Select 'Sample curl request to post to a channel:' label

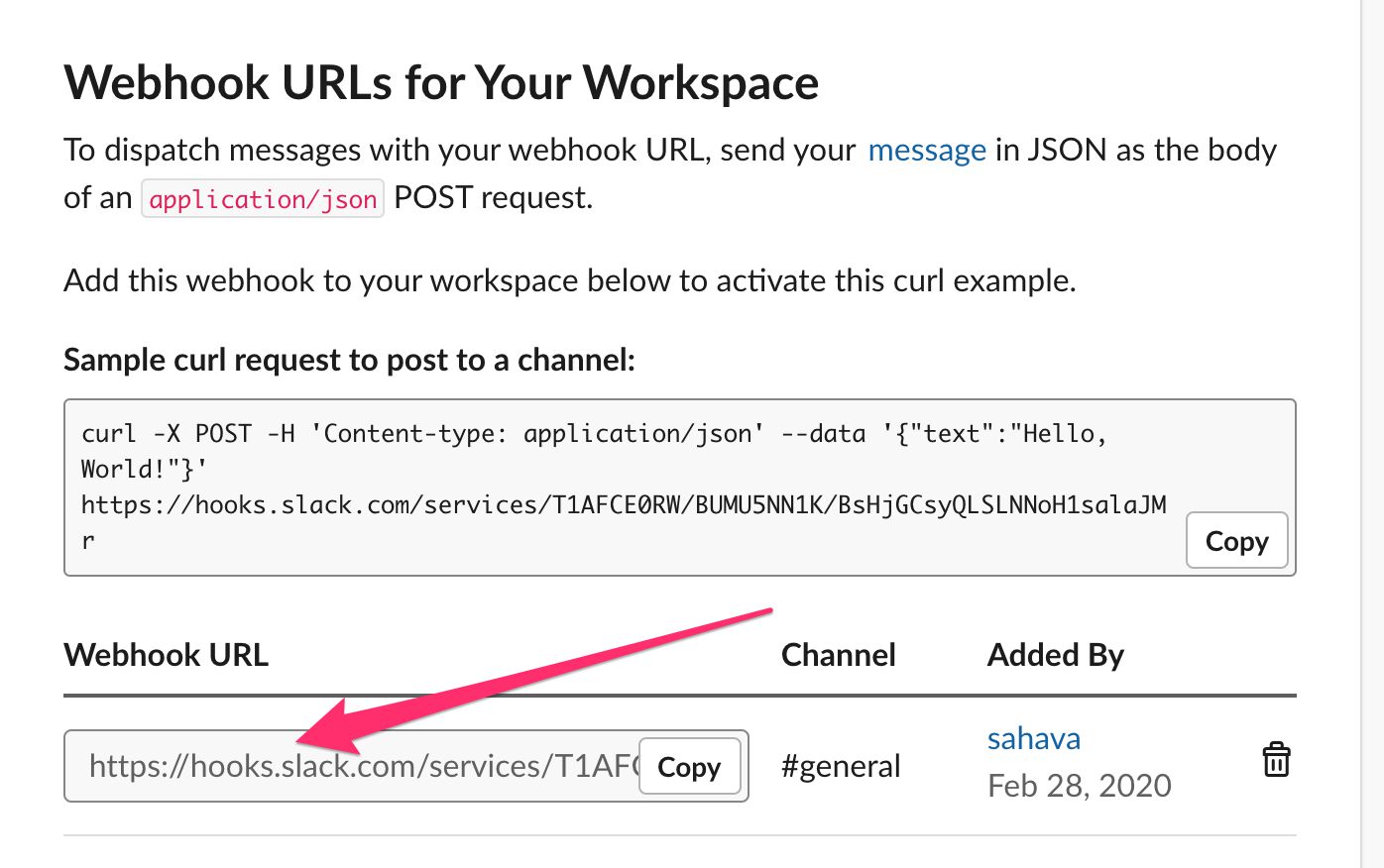(350, 360)
